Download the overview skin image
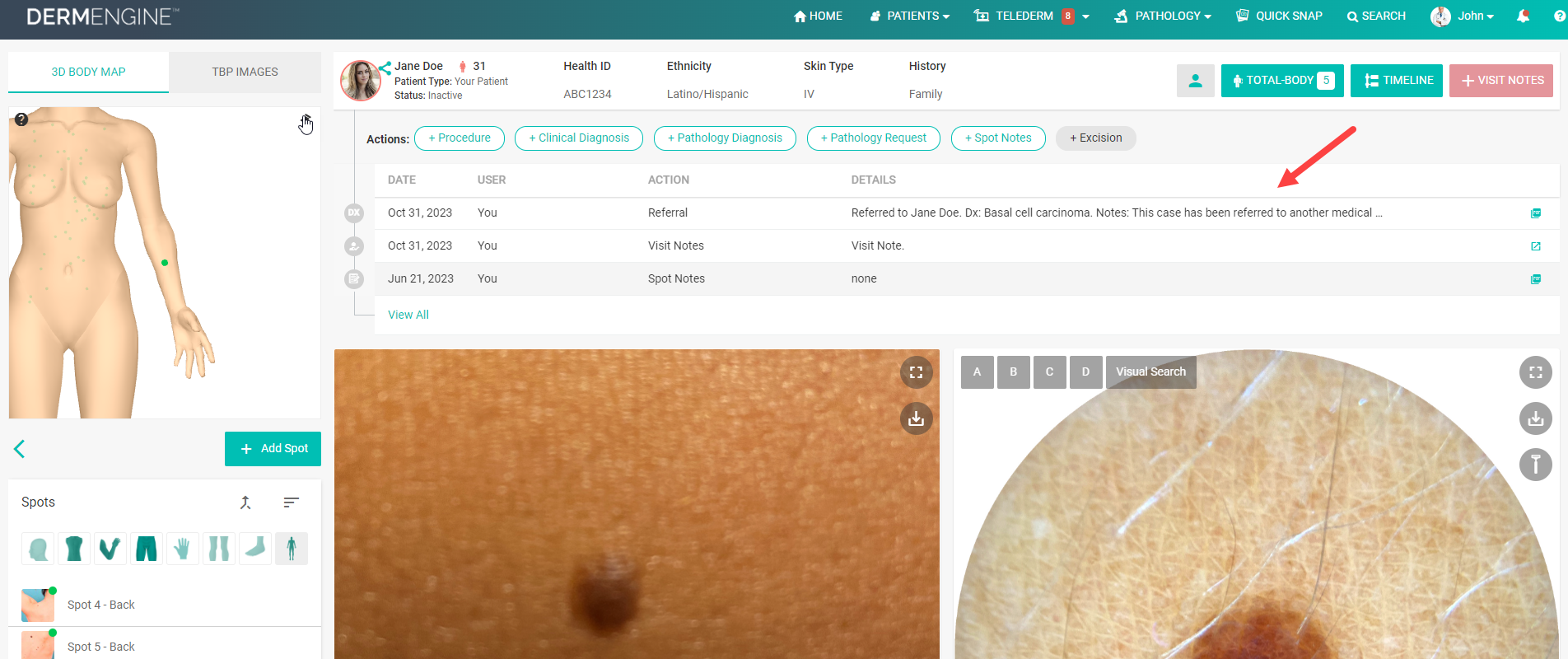 pos(916,418)
